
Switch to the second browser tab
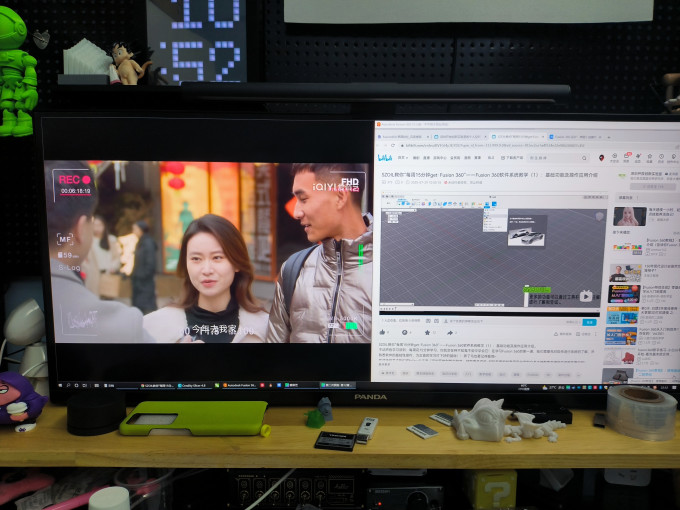459,137
